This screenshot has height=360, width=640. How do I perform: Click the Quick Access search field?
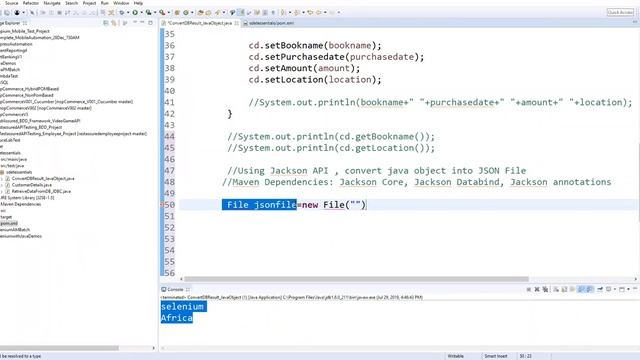(620, 12)
